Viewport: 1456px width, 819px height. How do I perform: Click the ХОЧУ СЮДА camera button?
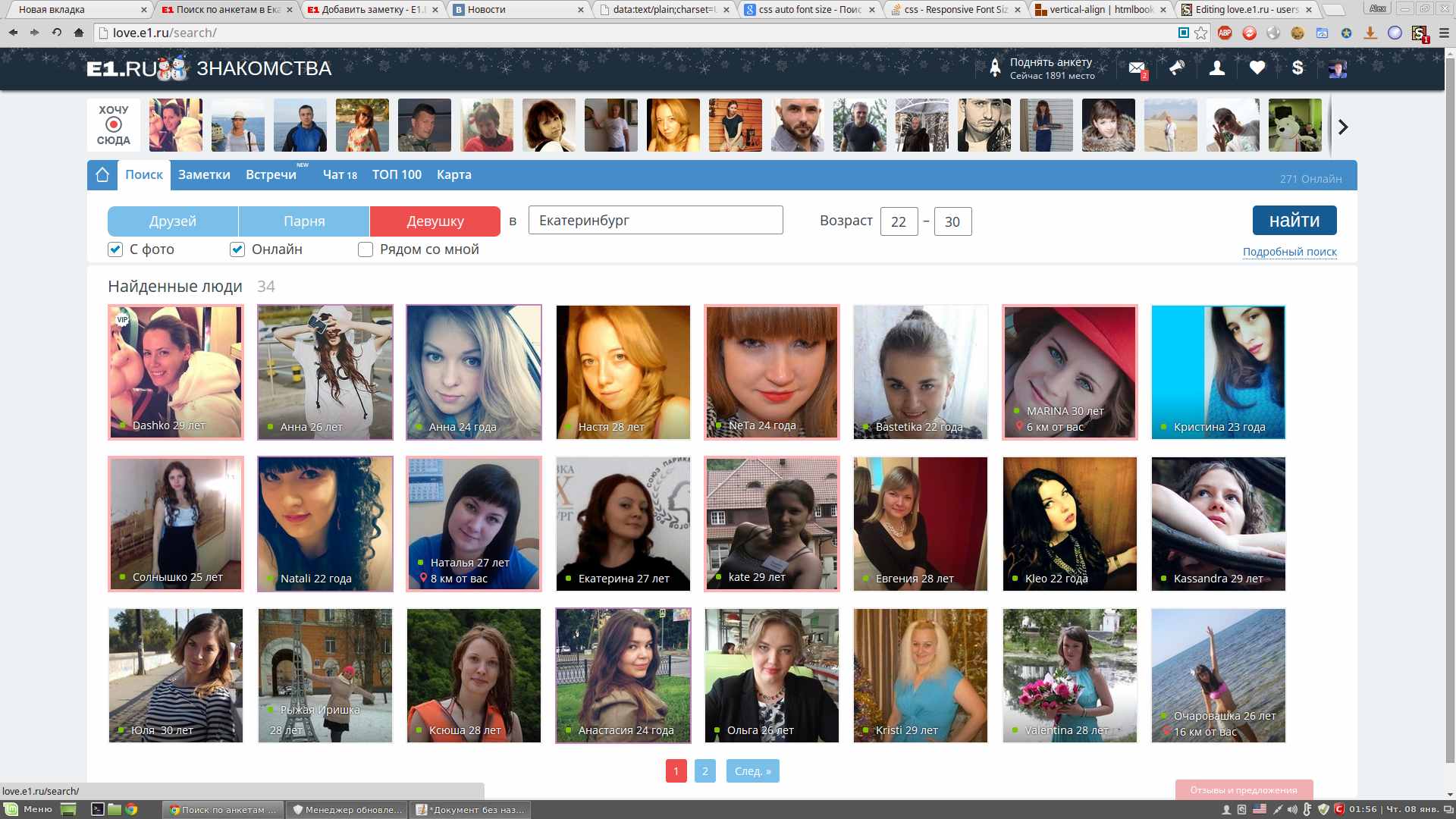(x=112, y=124)
